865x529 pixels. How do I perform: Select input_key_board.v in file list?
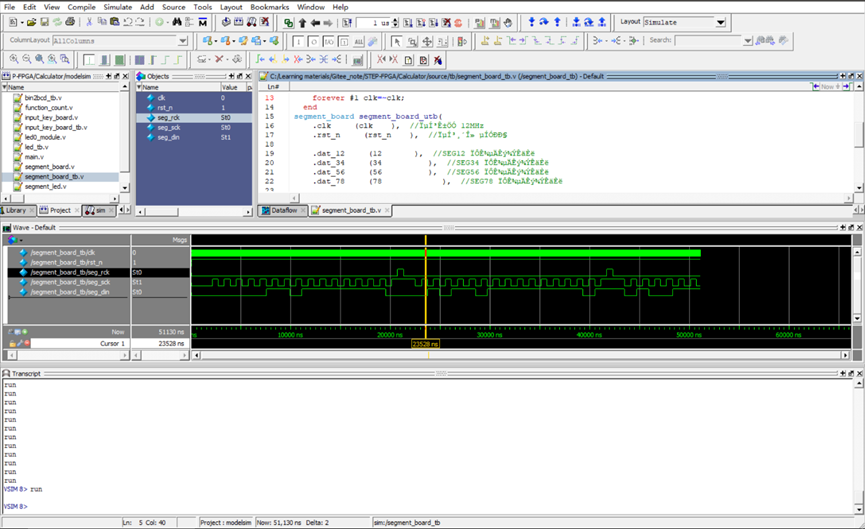[51, 117]
